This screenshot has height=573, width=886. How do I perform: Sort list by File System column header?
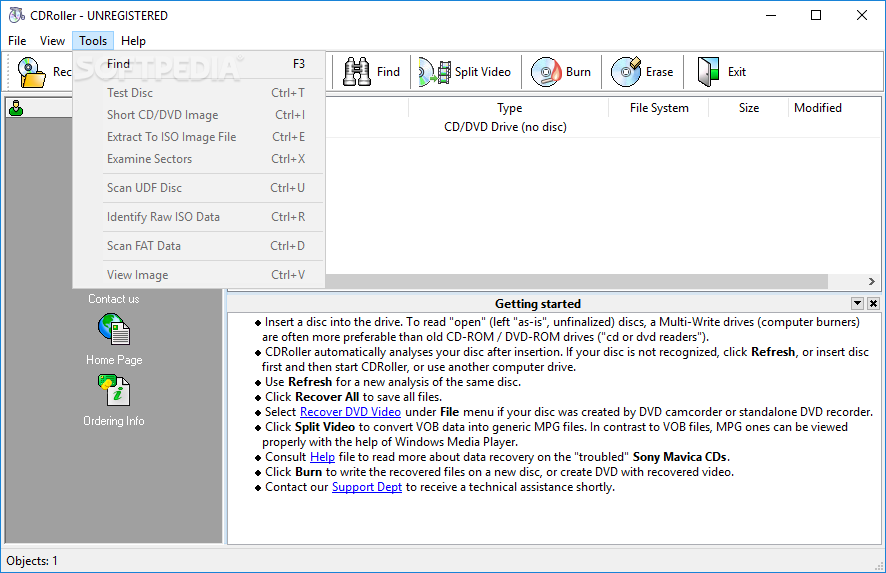[x=658, y=108]
